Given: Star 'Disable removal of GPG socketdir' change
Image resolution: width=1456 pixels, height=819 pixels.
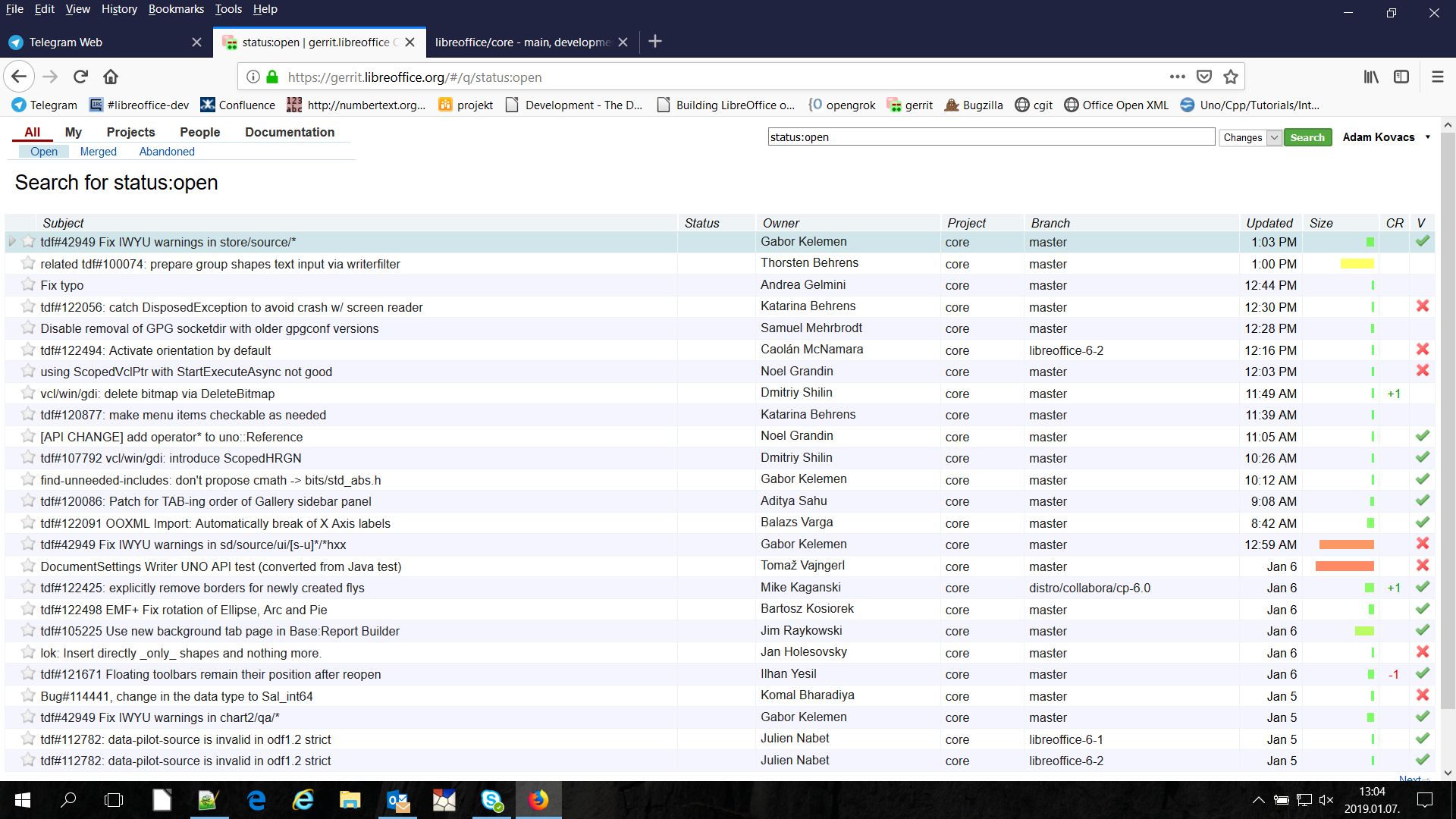Looking at the screenshot, I should coord(28,328).
